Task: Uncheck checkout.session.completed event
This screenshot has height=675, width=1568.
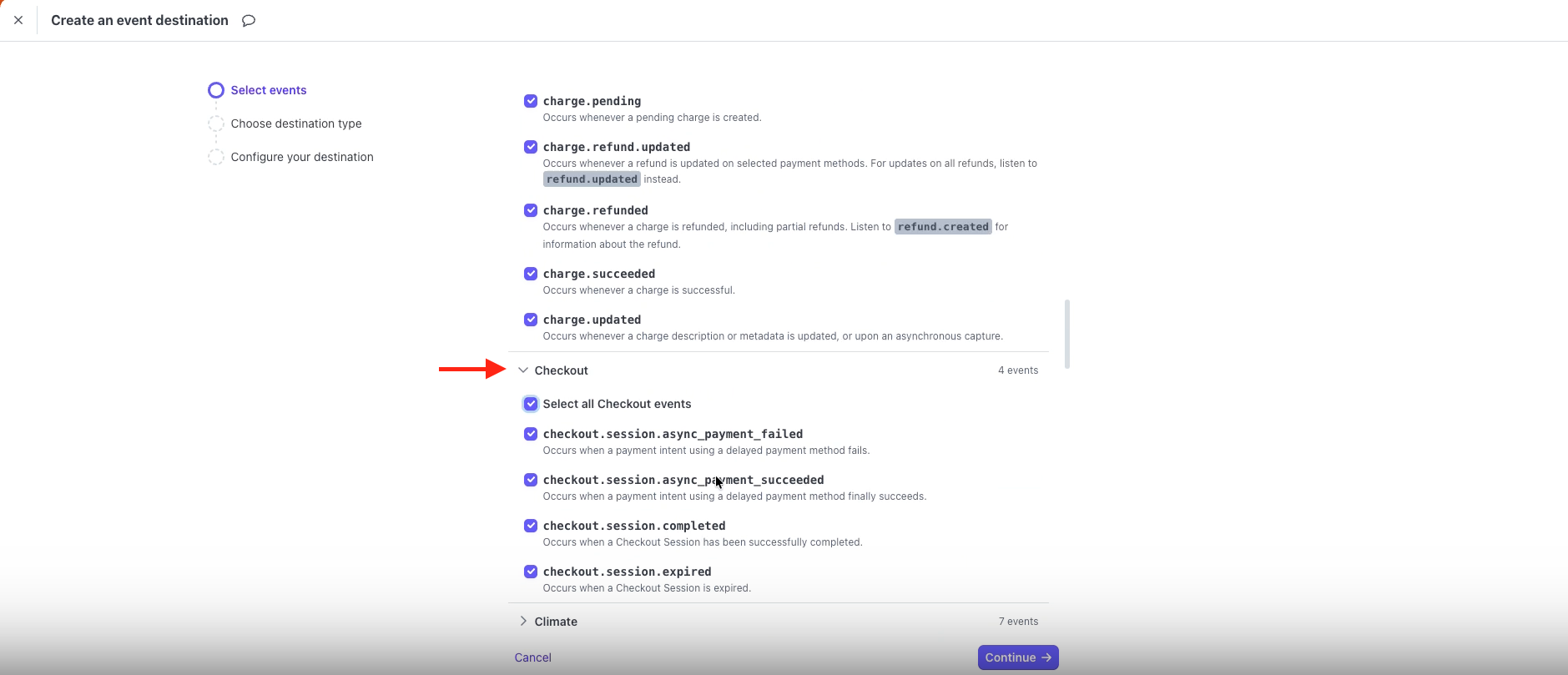Action: [x=531, y=526]
